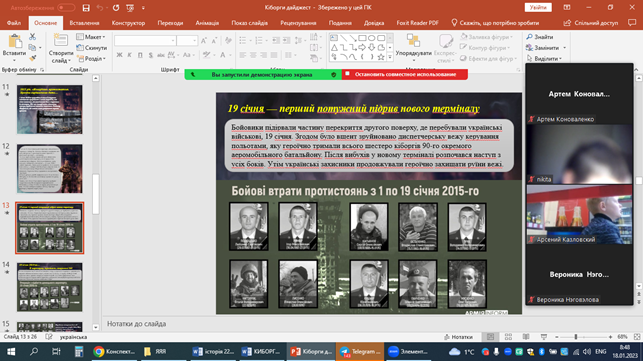The image size is (643, 361).
Task: Open the Insert (Вставлення) ribbon tab
Action: (84, 23)
